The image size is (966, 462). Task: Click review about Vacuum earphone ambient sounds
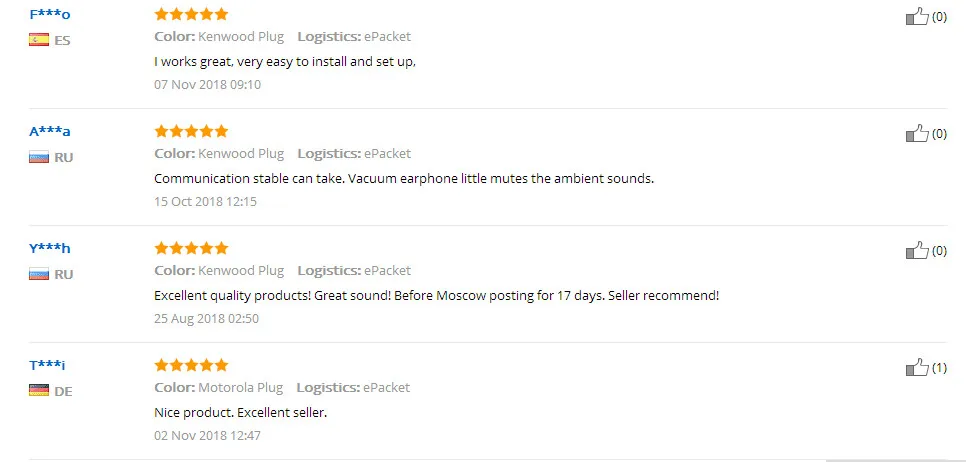403,178
